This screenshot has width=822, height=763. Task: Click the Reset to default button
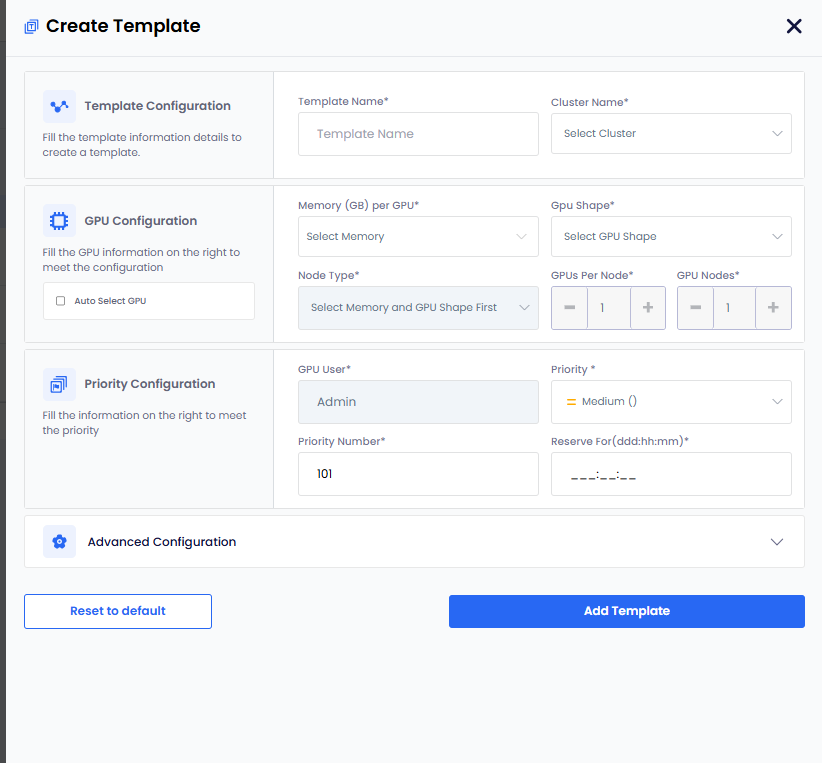(x=118, y=611)
